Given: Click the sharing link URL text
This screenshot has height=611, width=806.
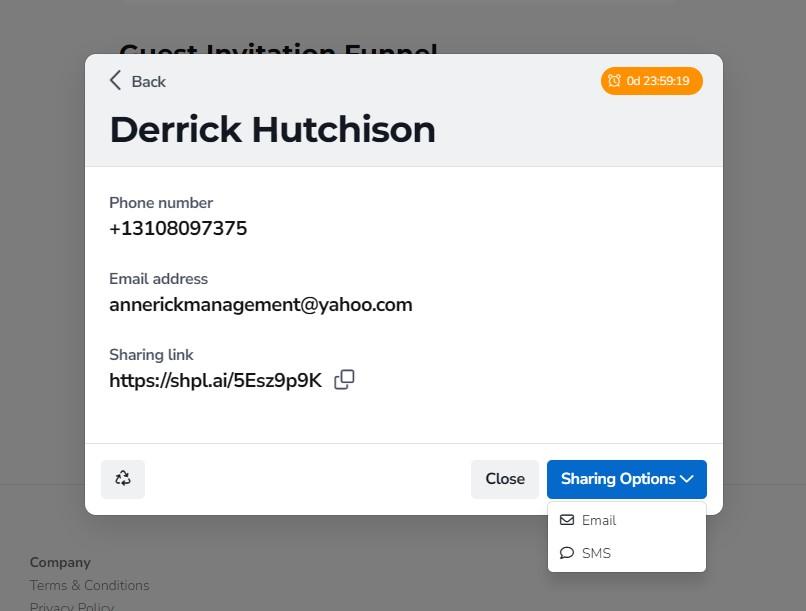Looking at the screenshot, I should pyautogui.click(x=215, y=381).
